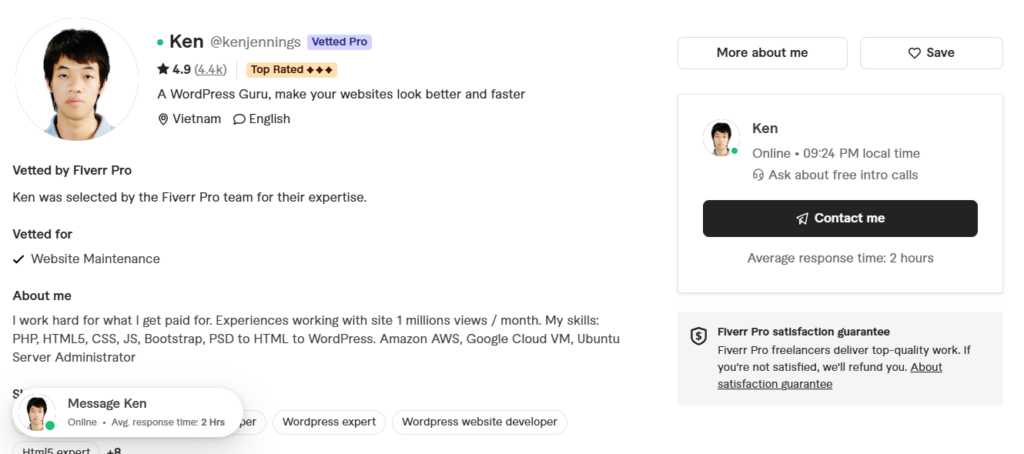Click the Vietnam location text
Viewport: 1024px width, 454px height.
(x=197, y=119)
